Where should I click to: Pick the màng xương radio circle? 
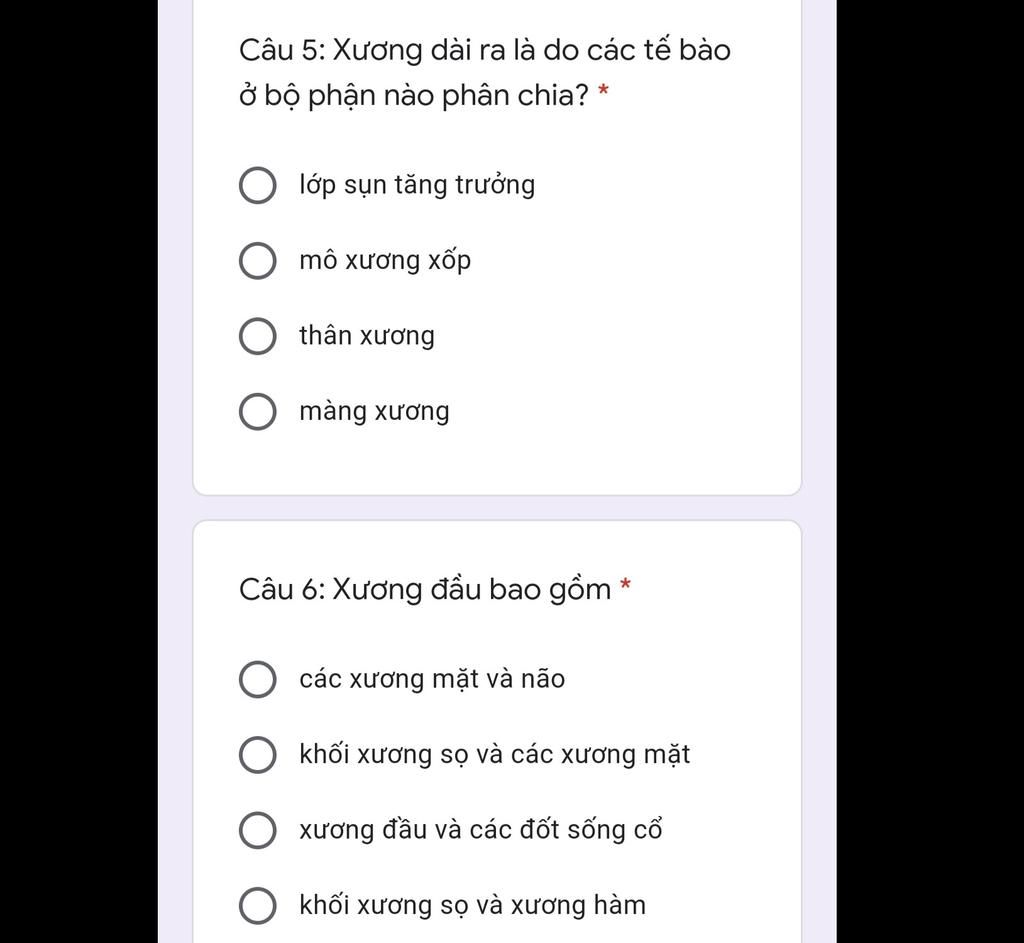[257, 411]
